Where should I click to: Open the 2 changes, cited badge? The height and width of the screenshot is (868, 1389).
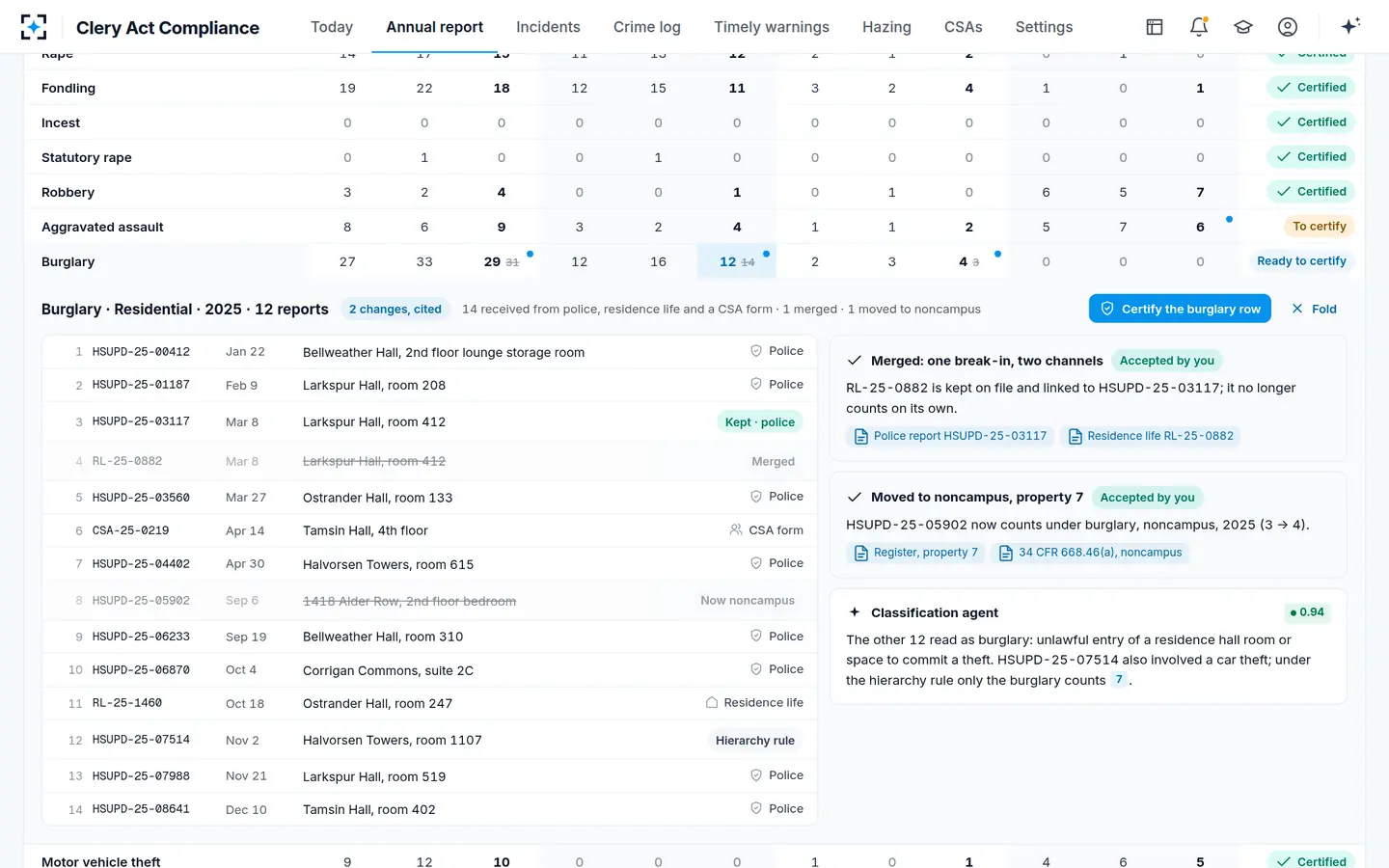(x=395, y=310)
